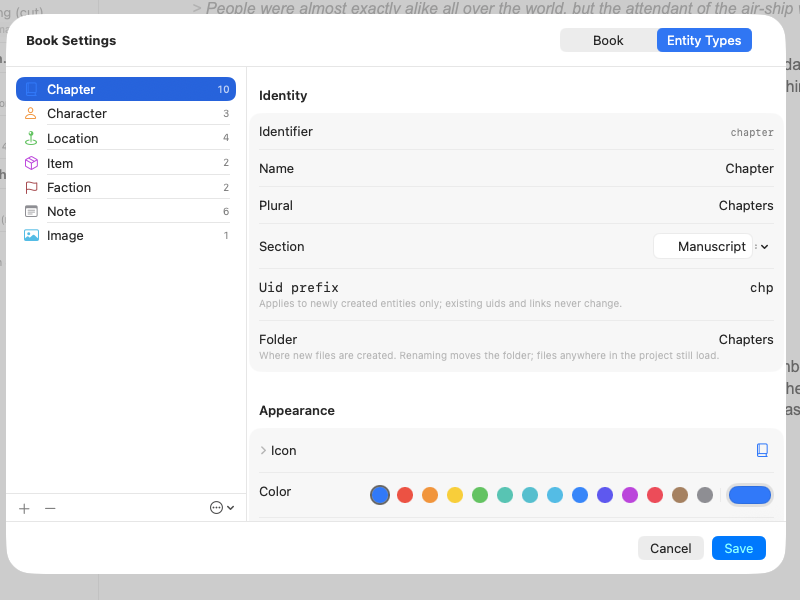Click the Chapter count badge 10

coord(223,89)
